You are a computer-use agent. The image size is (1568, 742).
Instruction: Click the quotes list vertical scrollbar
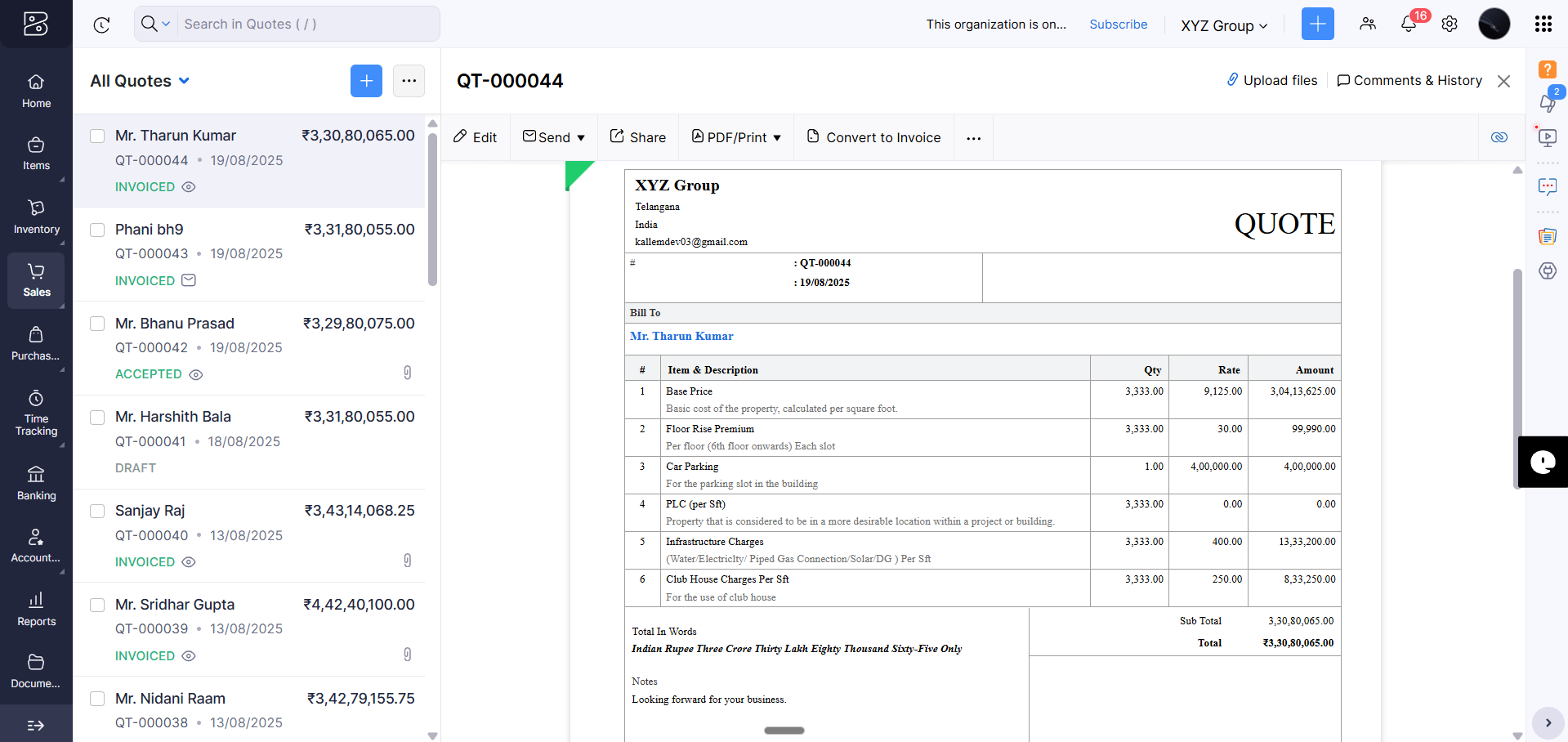coord(432,209)
